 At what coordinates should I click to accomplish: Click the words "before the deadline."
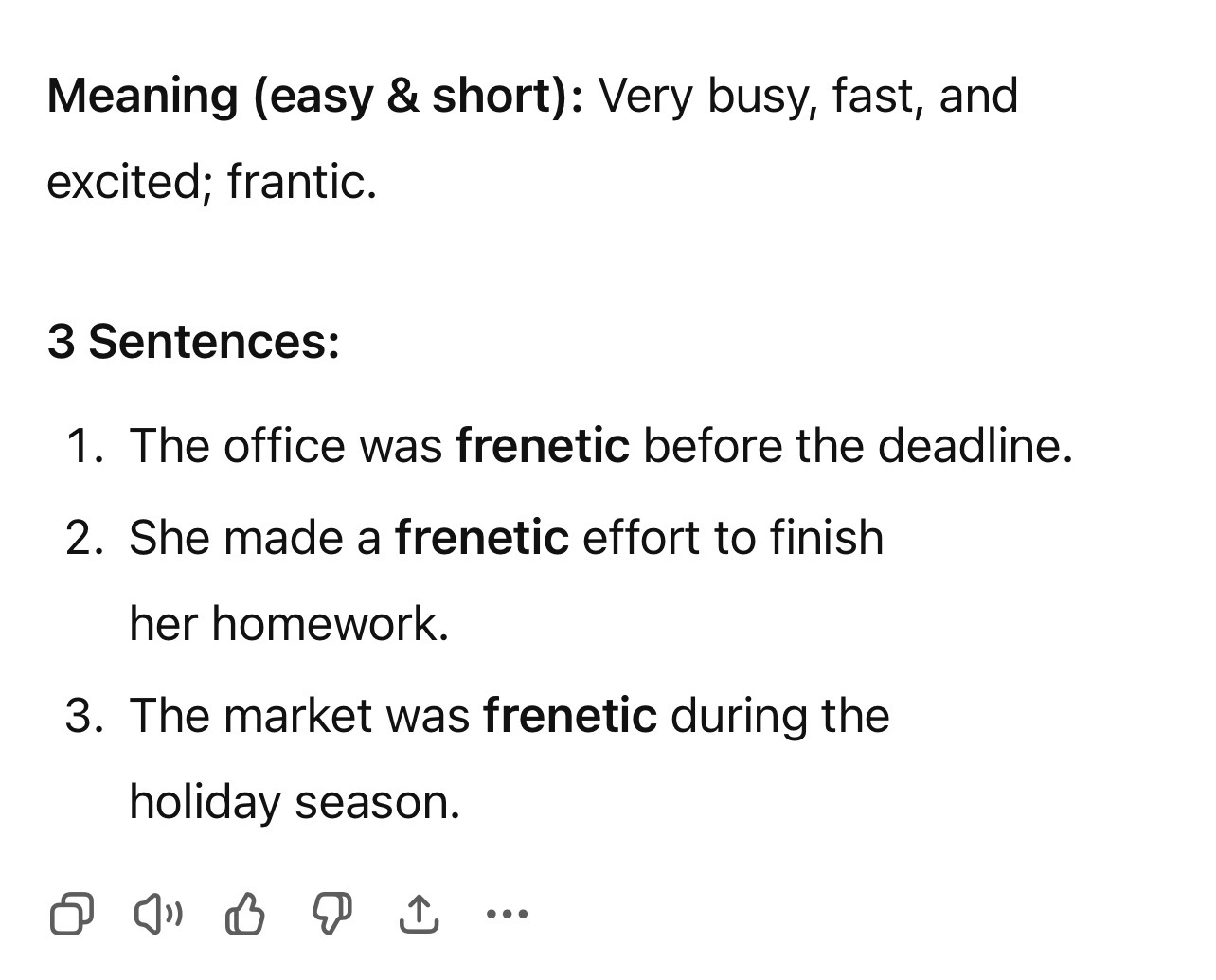pyautogui.click(x=858, y=445)
